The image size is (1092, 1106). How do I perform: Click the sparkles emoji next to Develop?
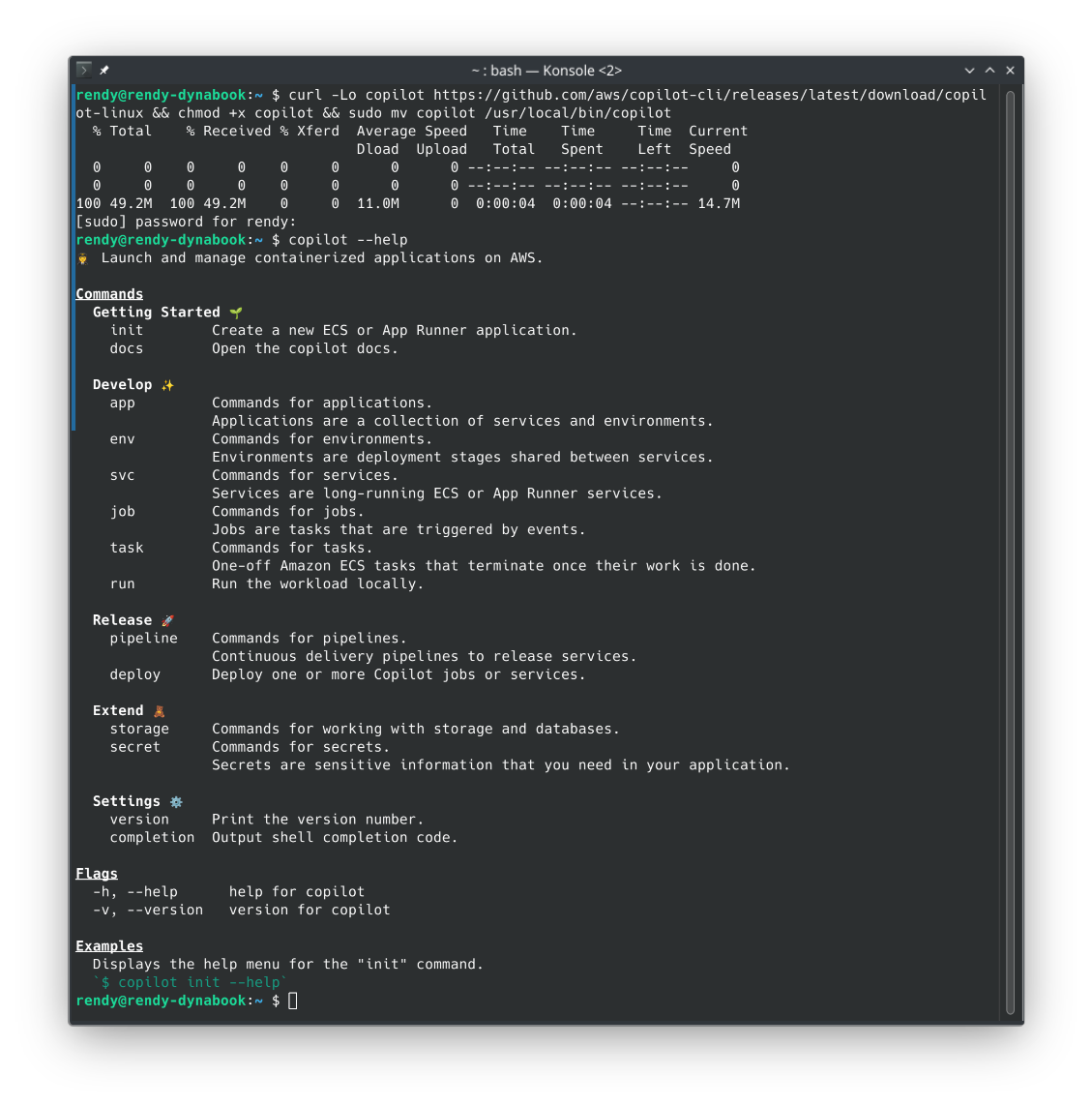pos(167,385)
